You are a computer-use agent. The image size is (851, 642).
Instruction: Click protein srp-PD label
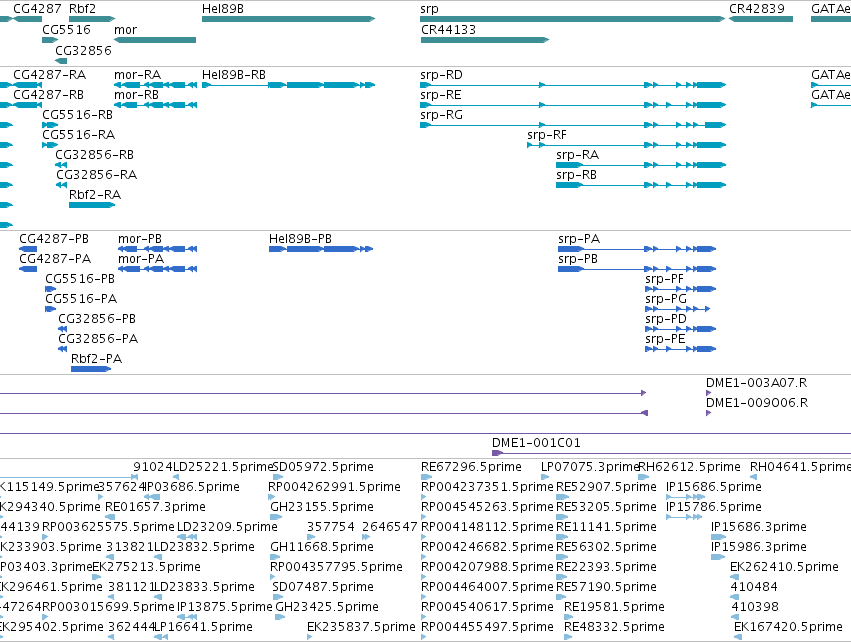pyautogui.click(x=666, y=320)
